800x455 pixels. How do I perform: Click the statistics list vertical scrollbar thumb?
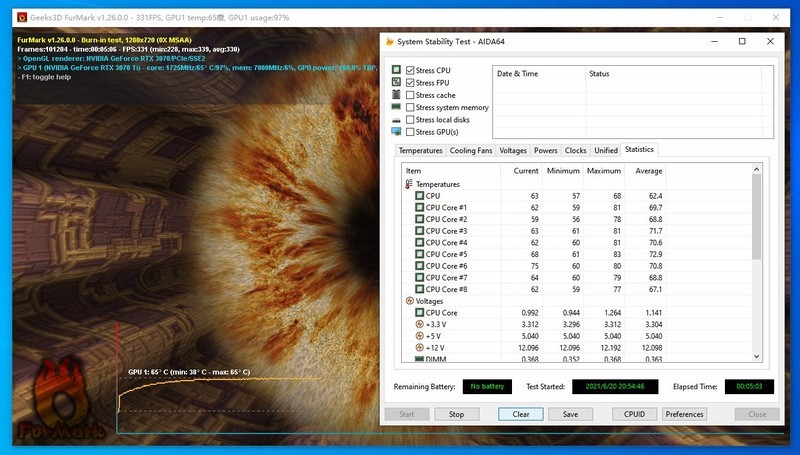coord(757,220)
